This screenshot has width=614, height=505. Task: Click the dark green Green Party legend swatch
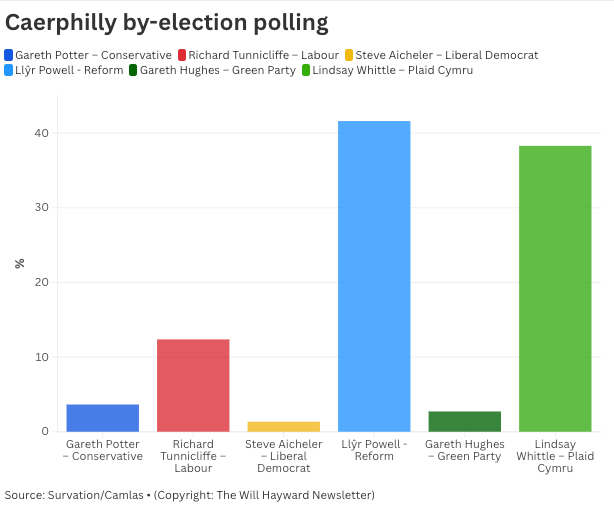coord(133,70)
